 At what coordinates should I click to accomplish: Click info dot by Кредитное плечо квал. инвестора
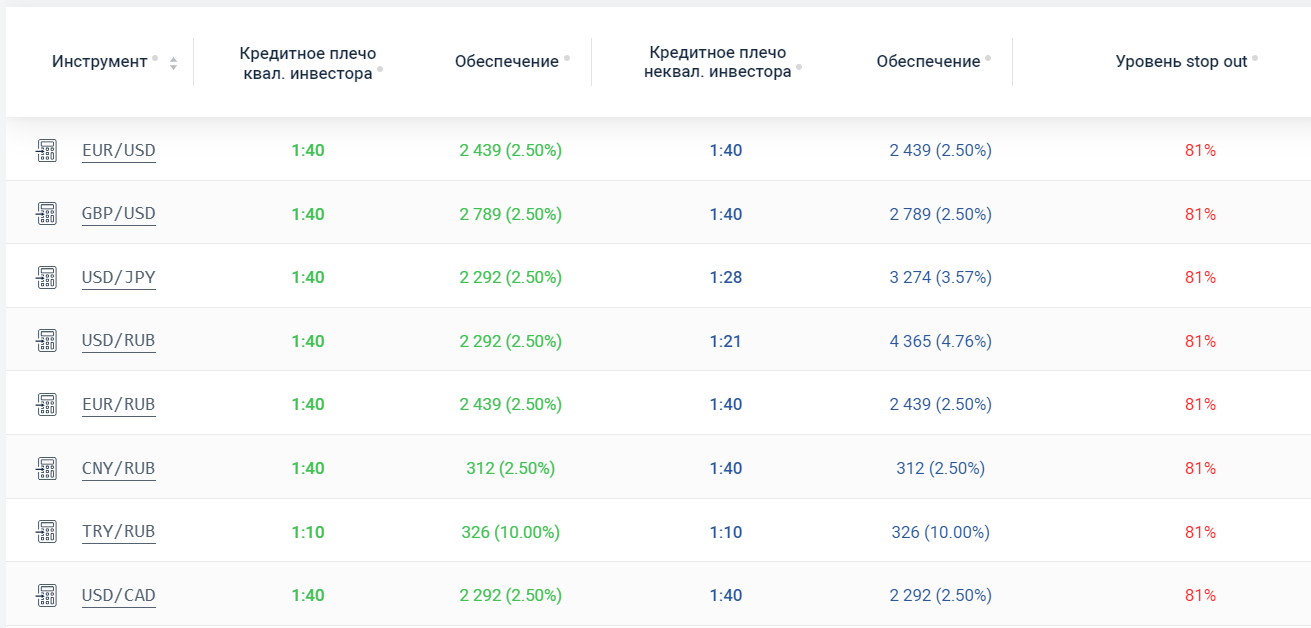[x=380, y=69]
